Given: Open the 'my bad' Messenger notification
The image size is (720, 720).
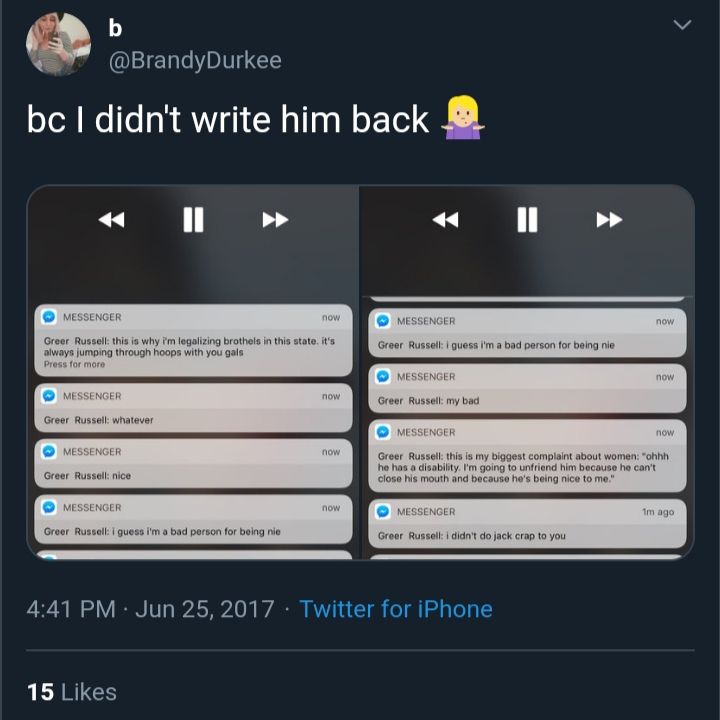Looking at the screenshot, I should coord(527,388).
